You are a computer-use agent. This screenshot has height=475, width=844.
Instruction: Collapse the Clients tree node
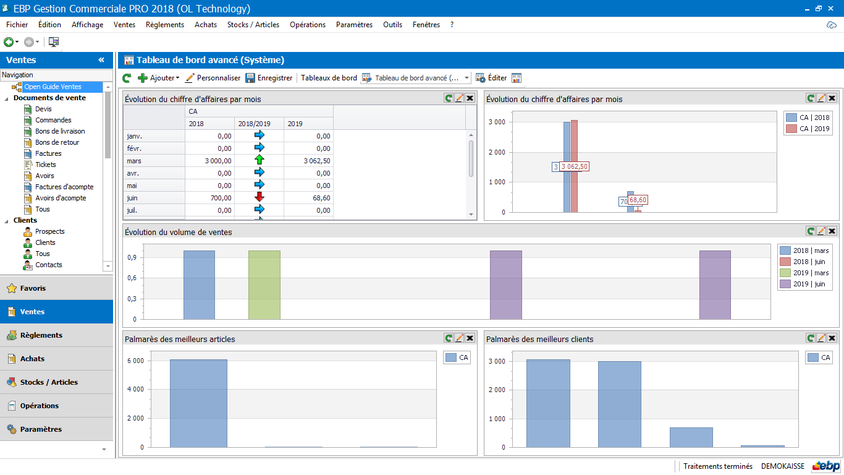[6, 221]
